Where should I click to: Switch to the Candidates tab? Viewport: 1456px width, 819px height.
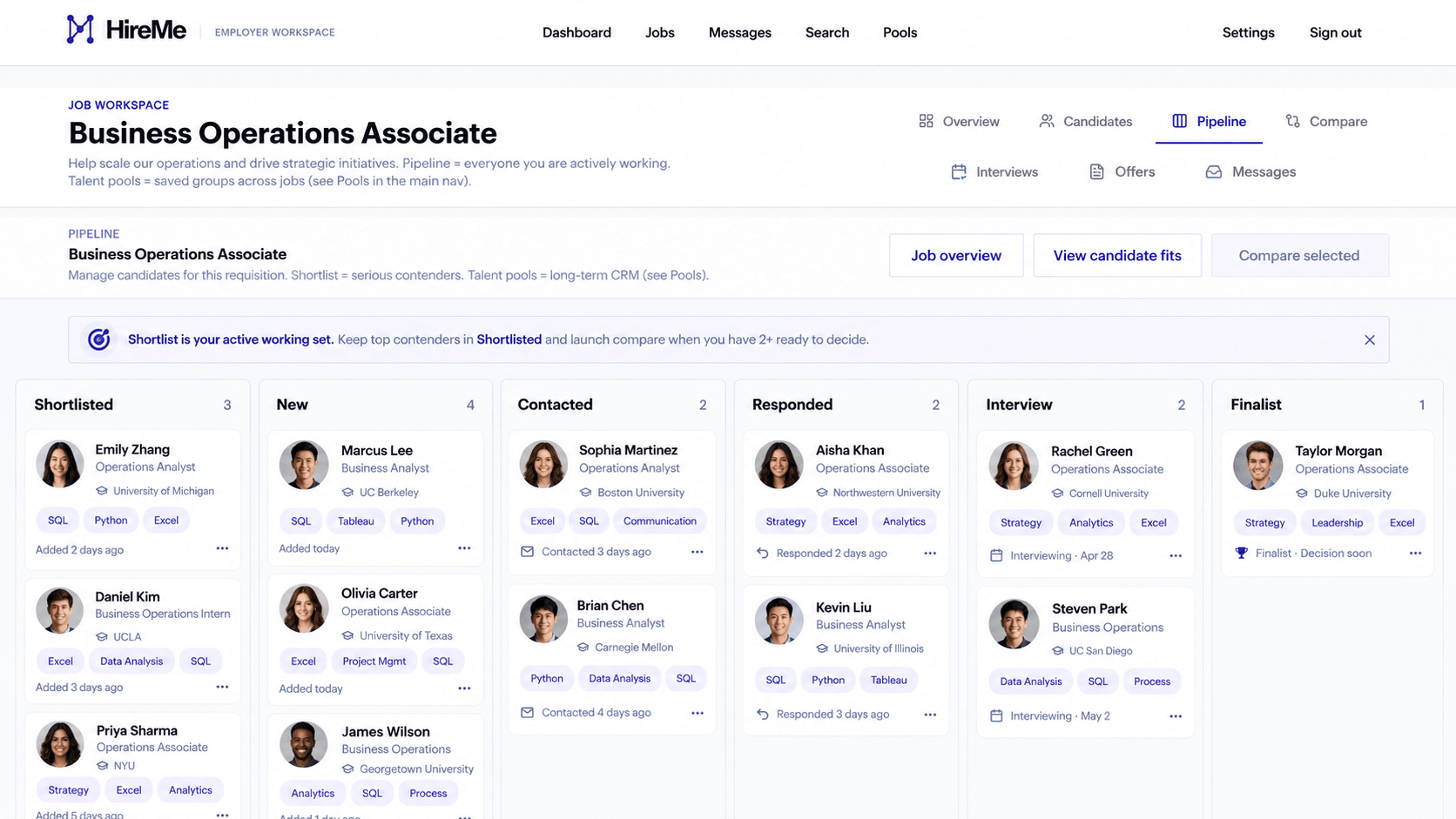pyautogui.click(x=1085, y=122)
